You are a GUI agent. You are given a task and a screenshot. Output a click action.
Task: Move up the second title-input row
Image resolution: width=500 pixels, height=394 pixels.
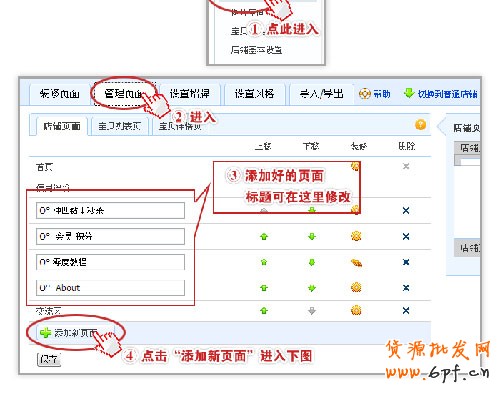(264, 237)
